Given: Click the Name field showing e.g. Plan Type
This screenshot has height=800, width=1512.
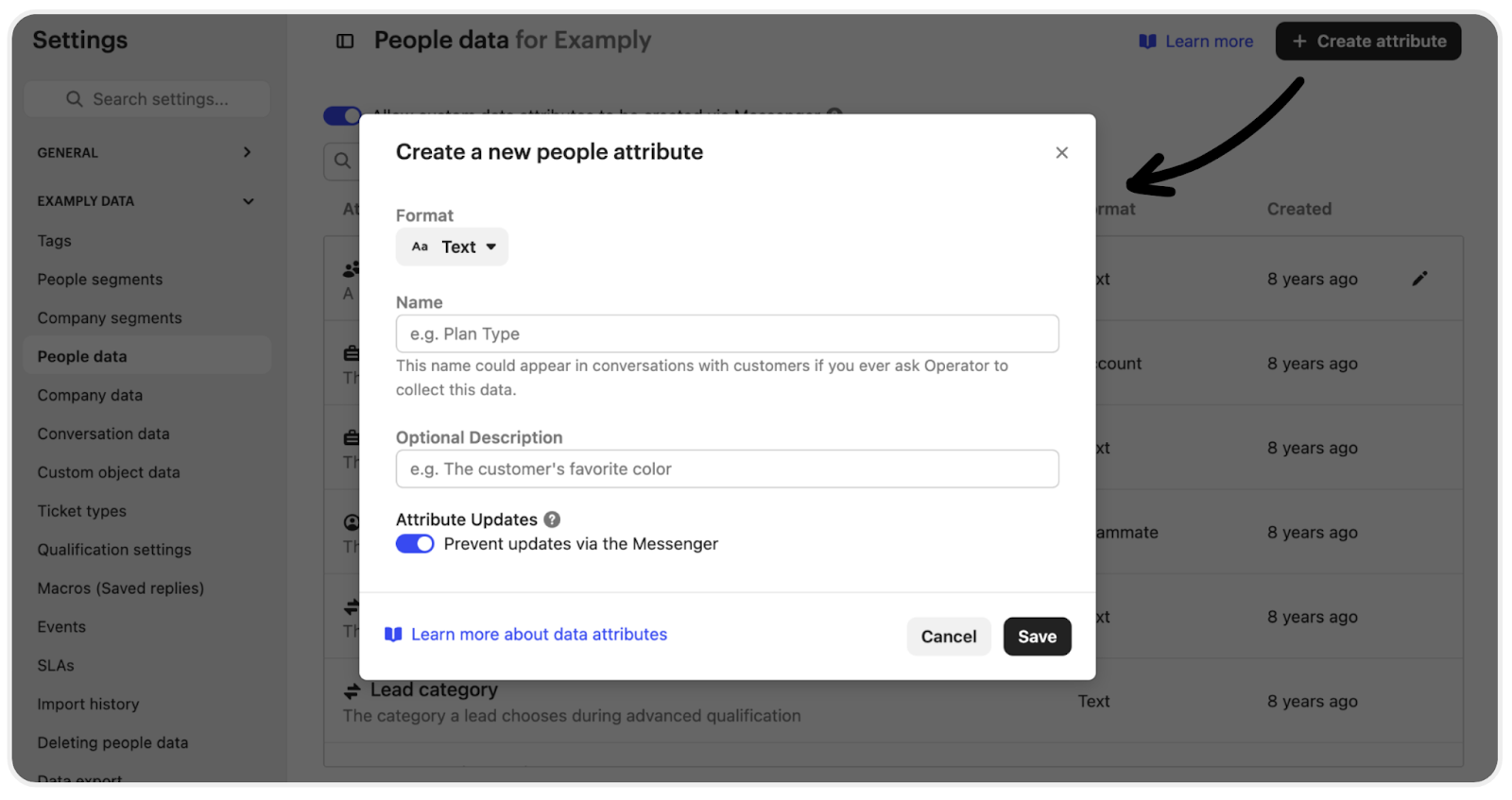Looking at the screenshot, I should click(726, 333).
